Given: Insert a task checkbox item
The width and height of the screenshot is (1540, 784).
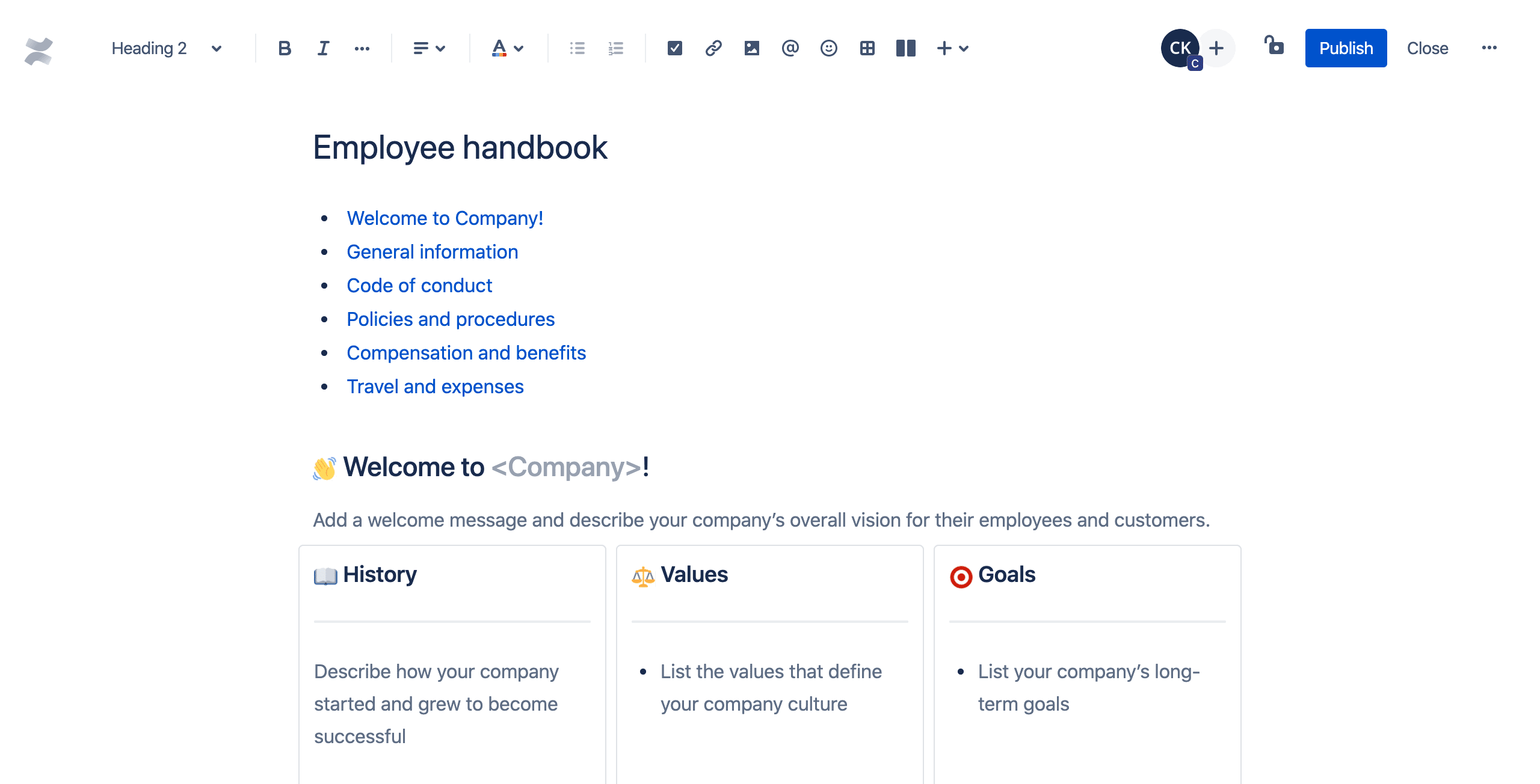Looking at the screenshot, I should click(674, 48).
